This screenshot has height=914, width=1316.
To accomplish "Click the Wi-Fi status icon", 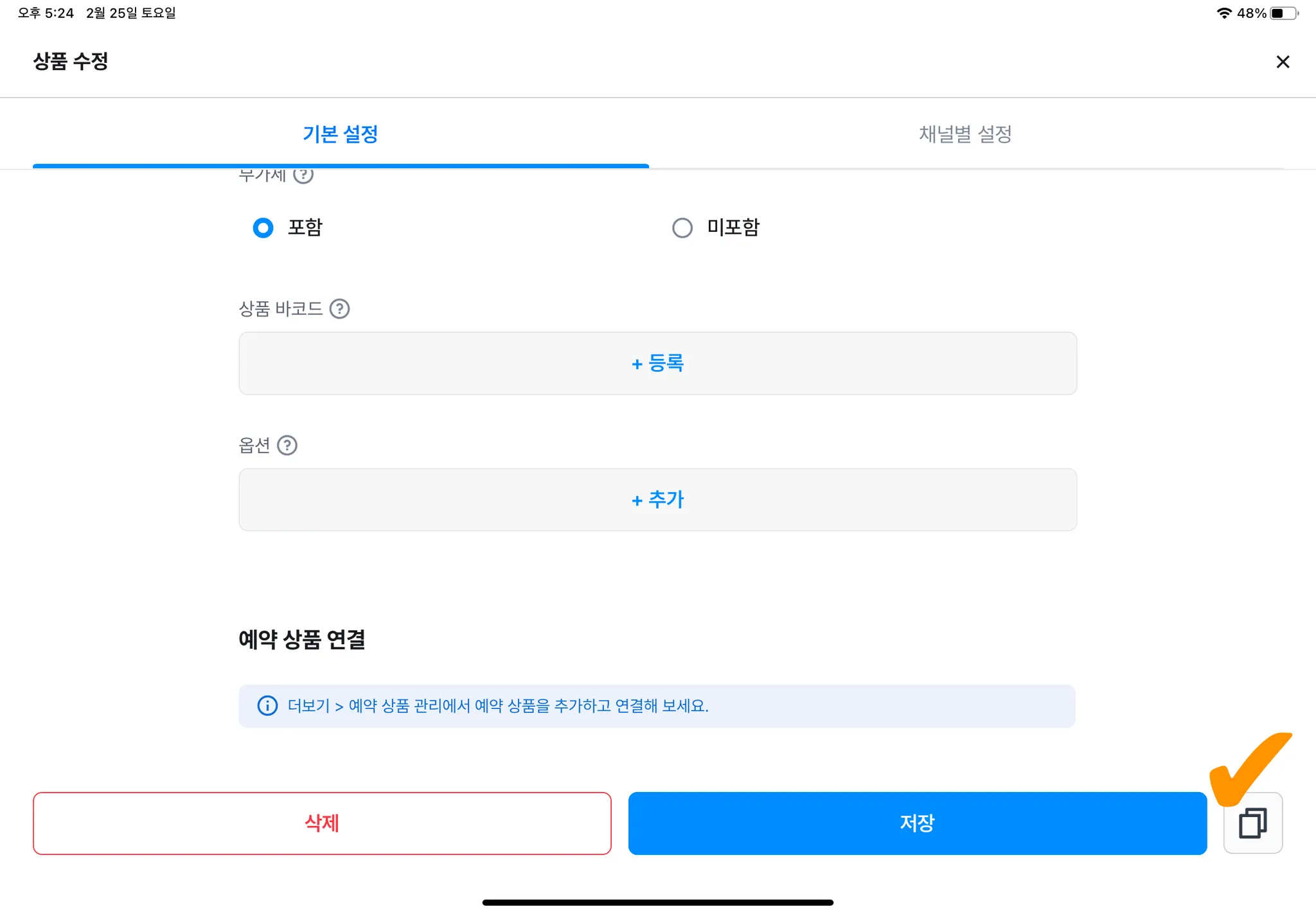I will click(1223, 13).
